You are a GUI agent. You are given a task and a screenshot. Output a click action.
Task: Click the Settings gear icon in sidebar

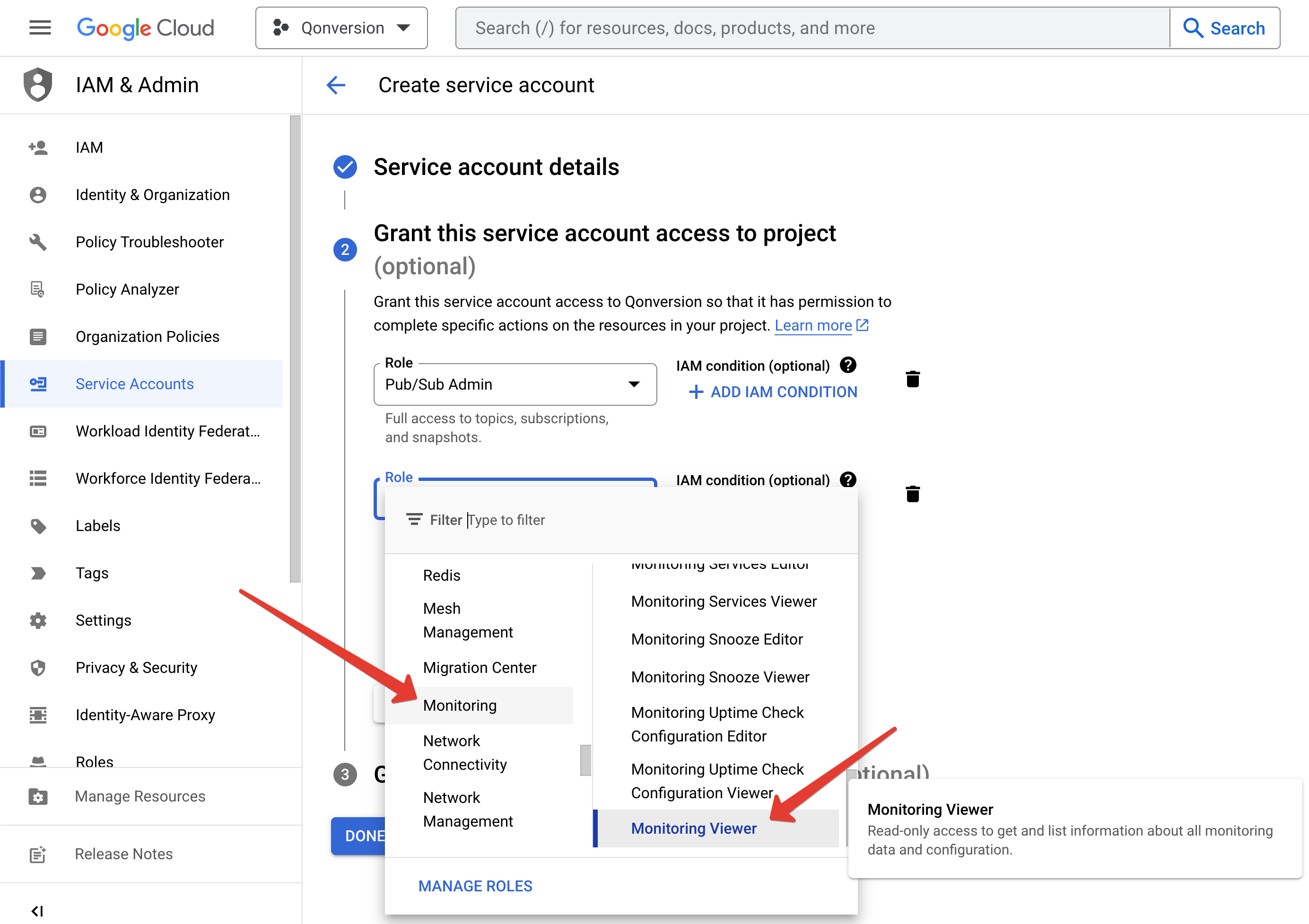tap(38, 620)
